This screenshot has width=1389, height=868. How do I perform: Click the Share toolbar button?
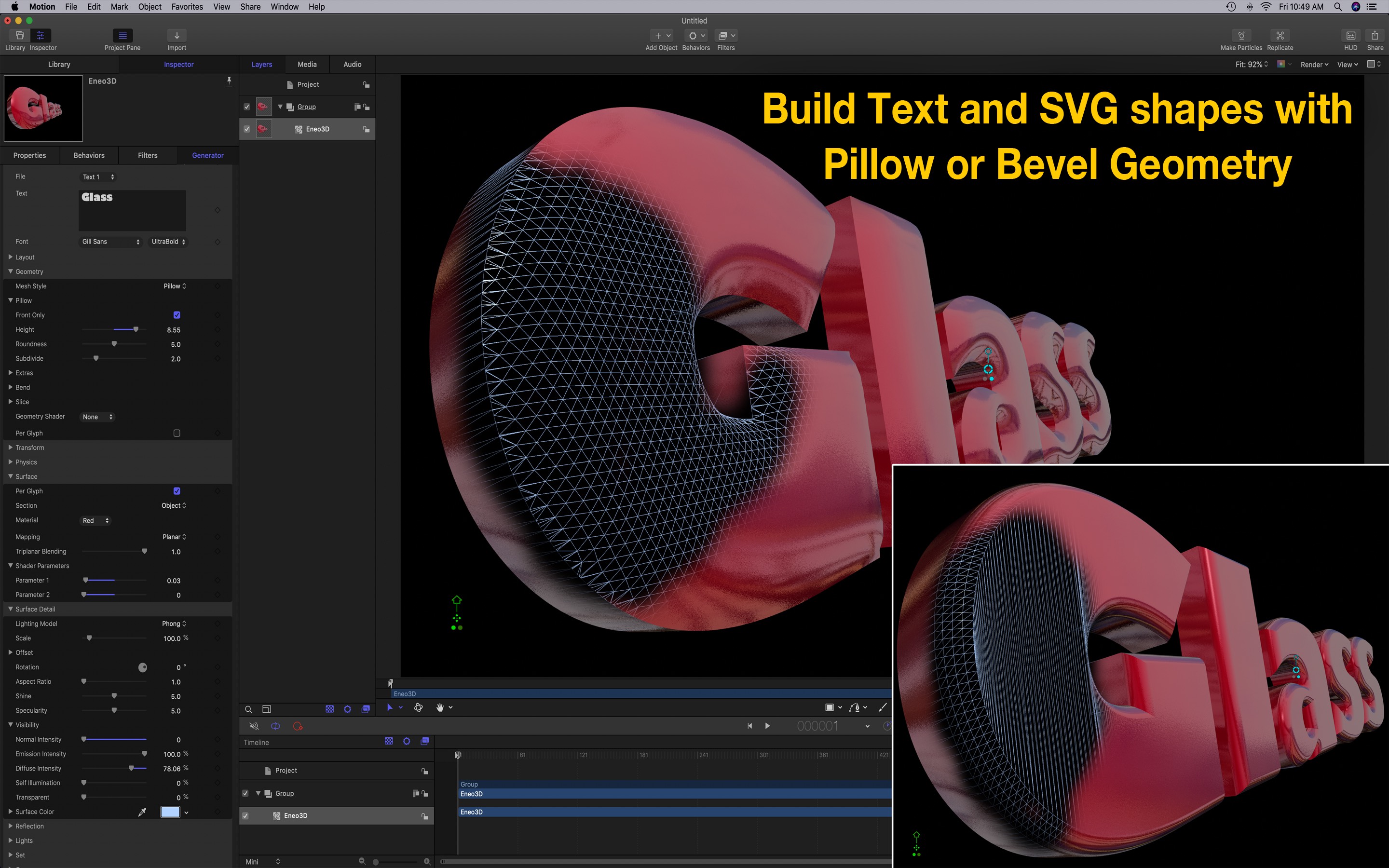tap(1375, 36)
